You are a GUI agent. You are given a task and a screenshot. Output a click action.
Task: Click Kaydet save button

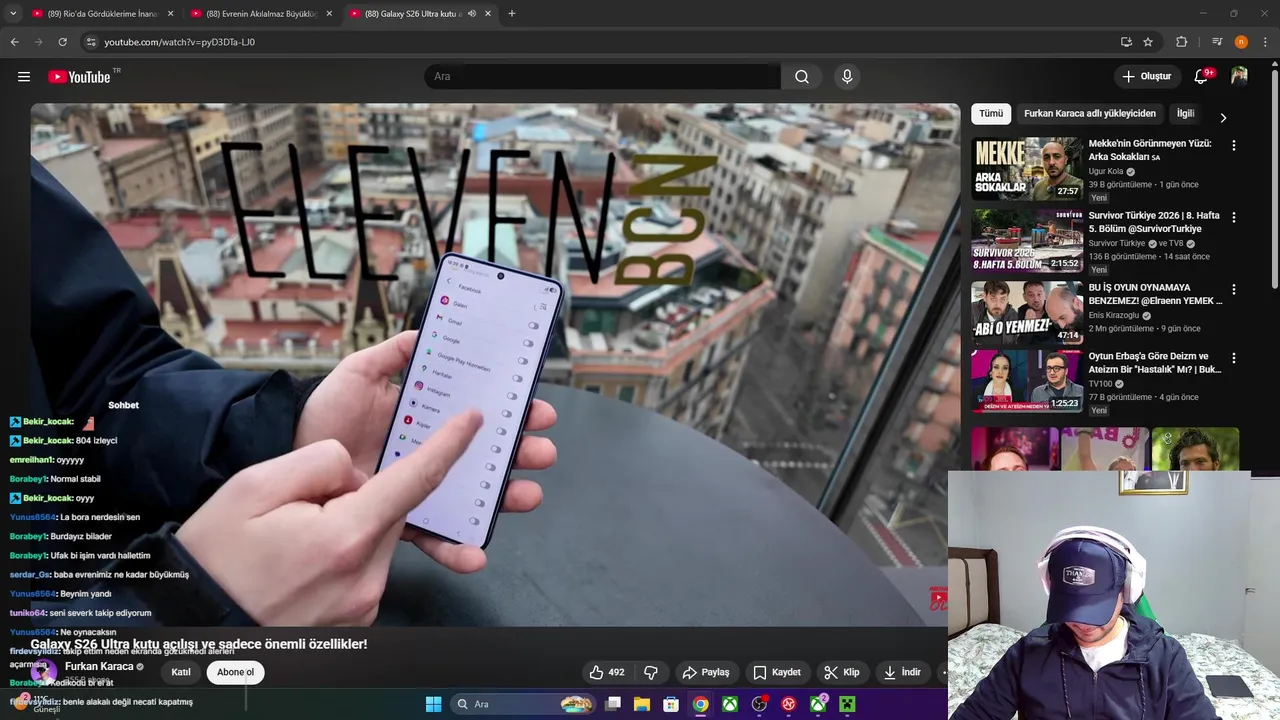(x=777, y=672)
